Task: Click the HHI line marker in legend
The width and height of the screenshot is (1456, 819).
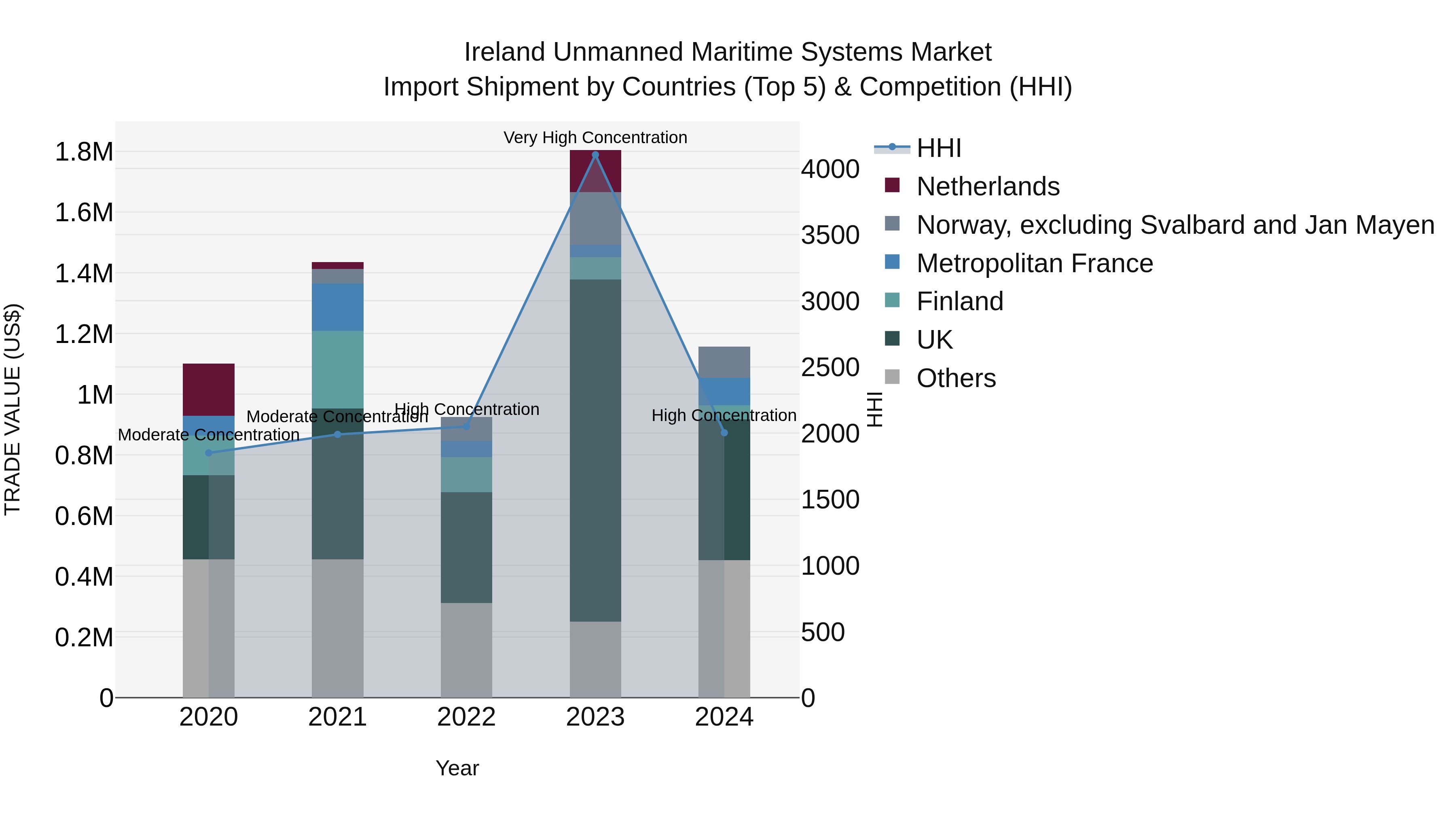Action: tap(892, 147)
